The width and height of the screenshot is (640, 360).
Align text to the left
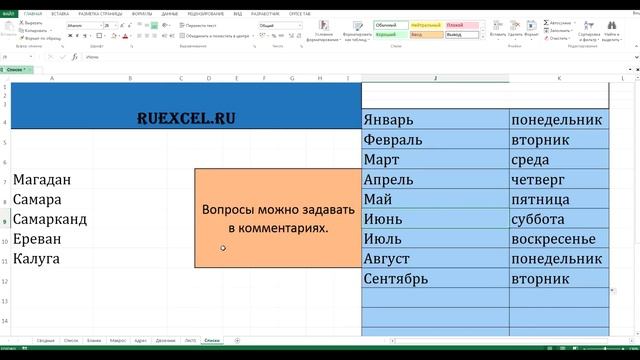[x=139, y=36]
